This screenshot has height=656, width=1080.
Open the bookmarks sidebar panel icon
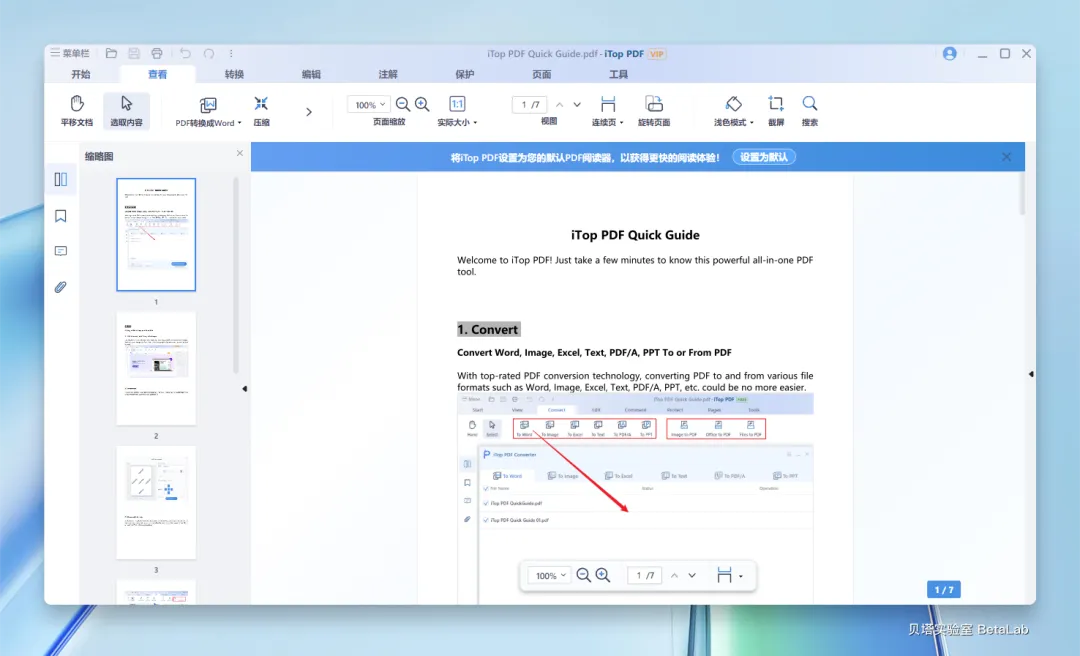[61, 216]
